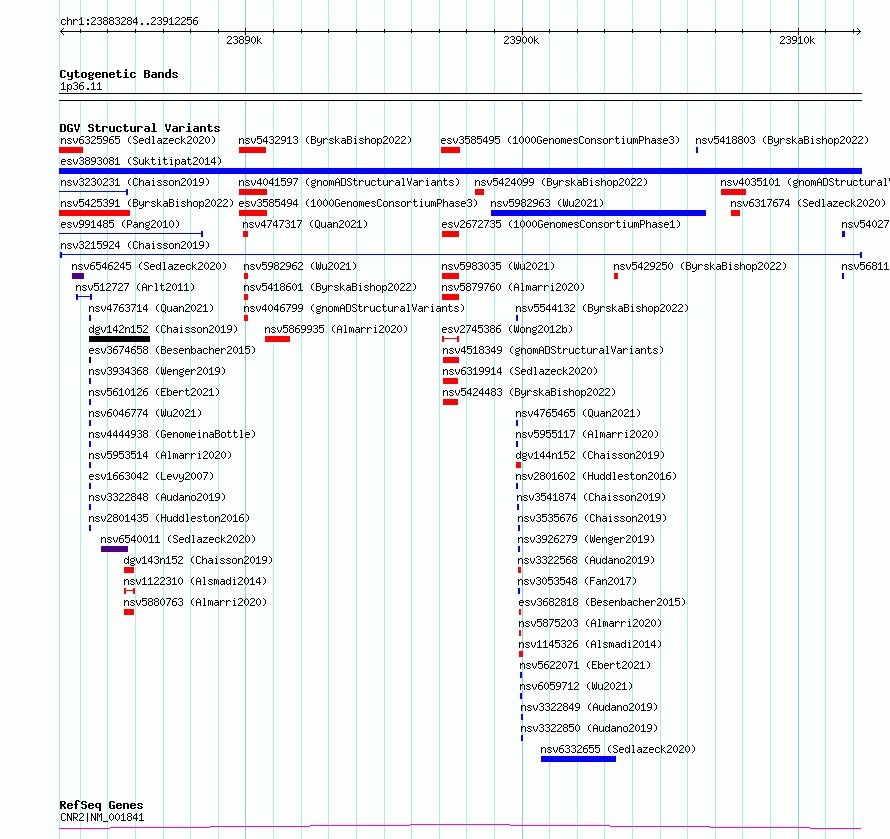Click the 1p36.11 cytogenetic band label
Viewport: 890px width, 839px height.
(81, 86)
